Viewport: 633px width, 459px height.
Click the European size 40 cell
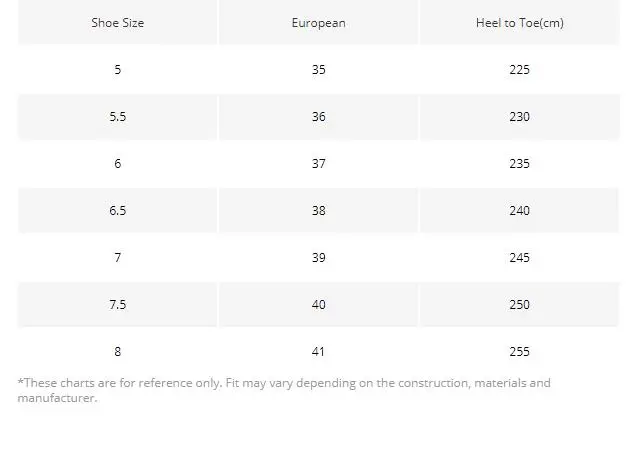pos(318,305)
